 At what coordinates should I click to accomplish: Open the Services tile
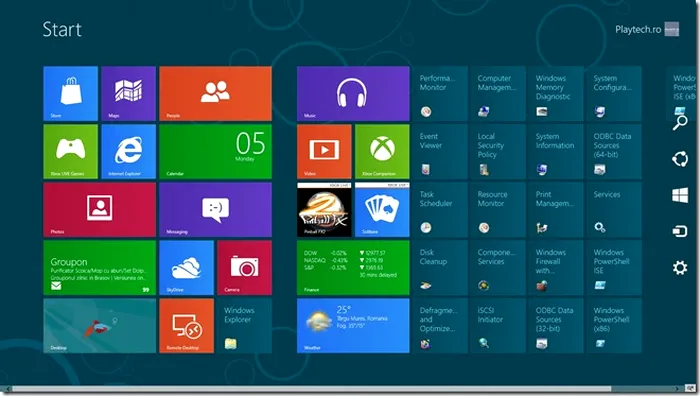point(614,209)
